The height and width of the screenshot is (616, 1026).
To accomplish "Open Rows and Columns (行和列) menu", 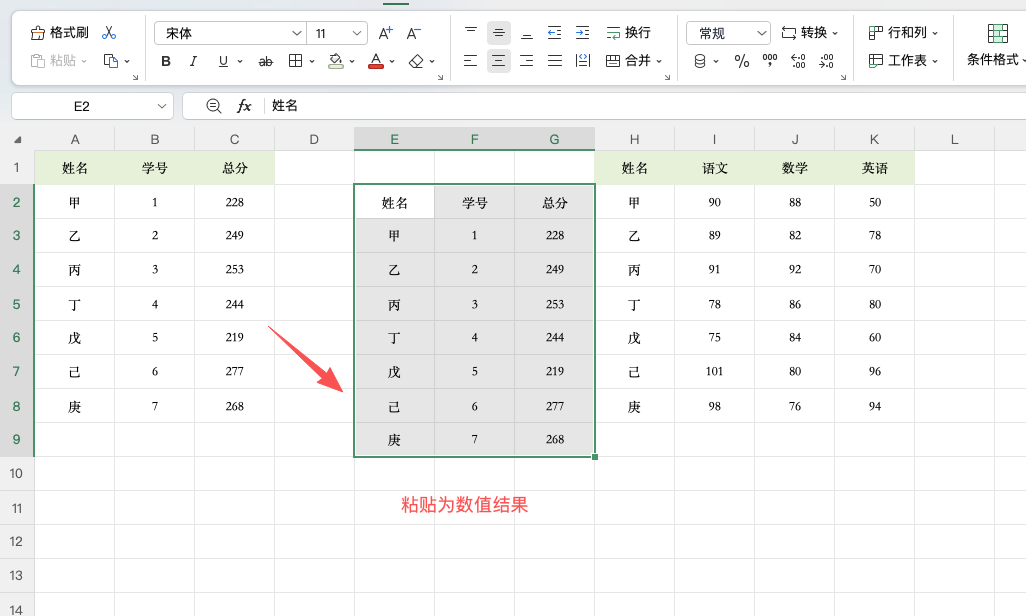I will (903, 32).
